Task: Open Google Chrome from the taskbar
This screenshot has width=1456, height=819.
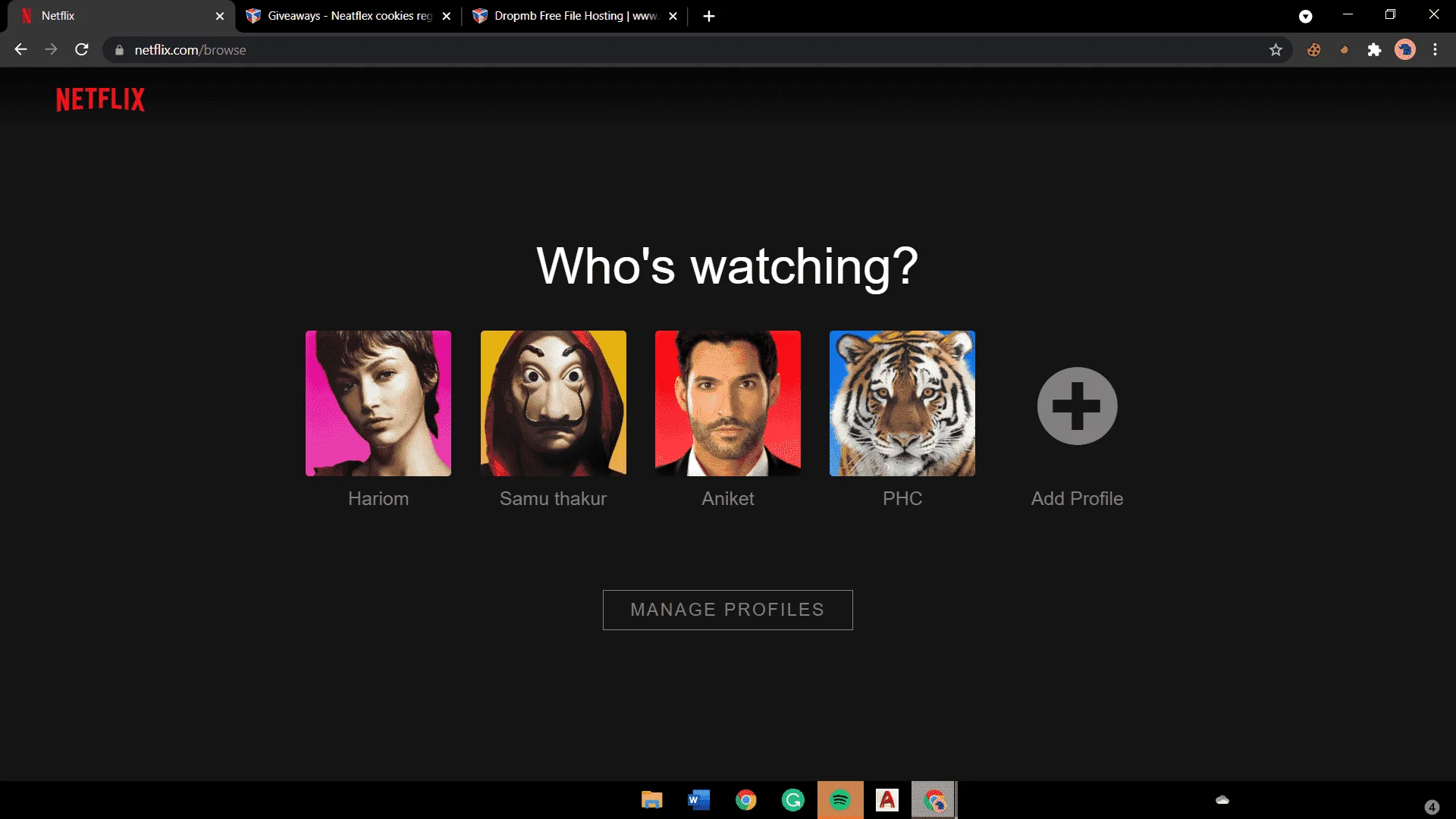Action: coord(746,800)
